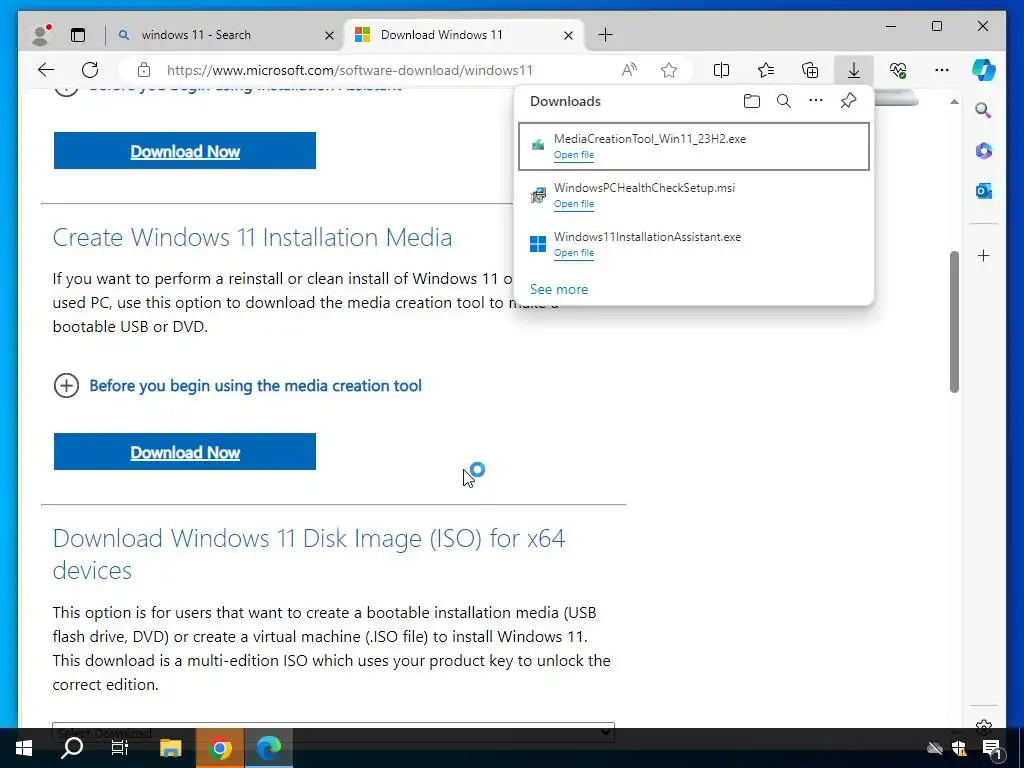This screenshot has height=768, width=1024.
Task: Click the Create Windows 11 Installation Media heading
Action: 252,237
